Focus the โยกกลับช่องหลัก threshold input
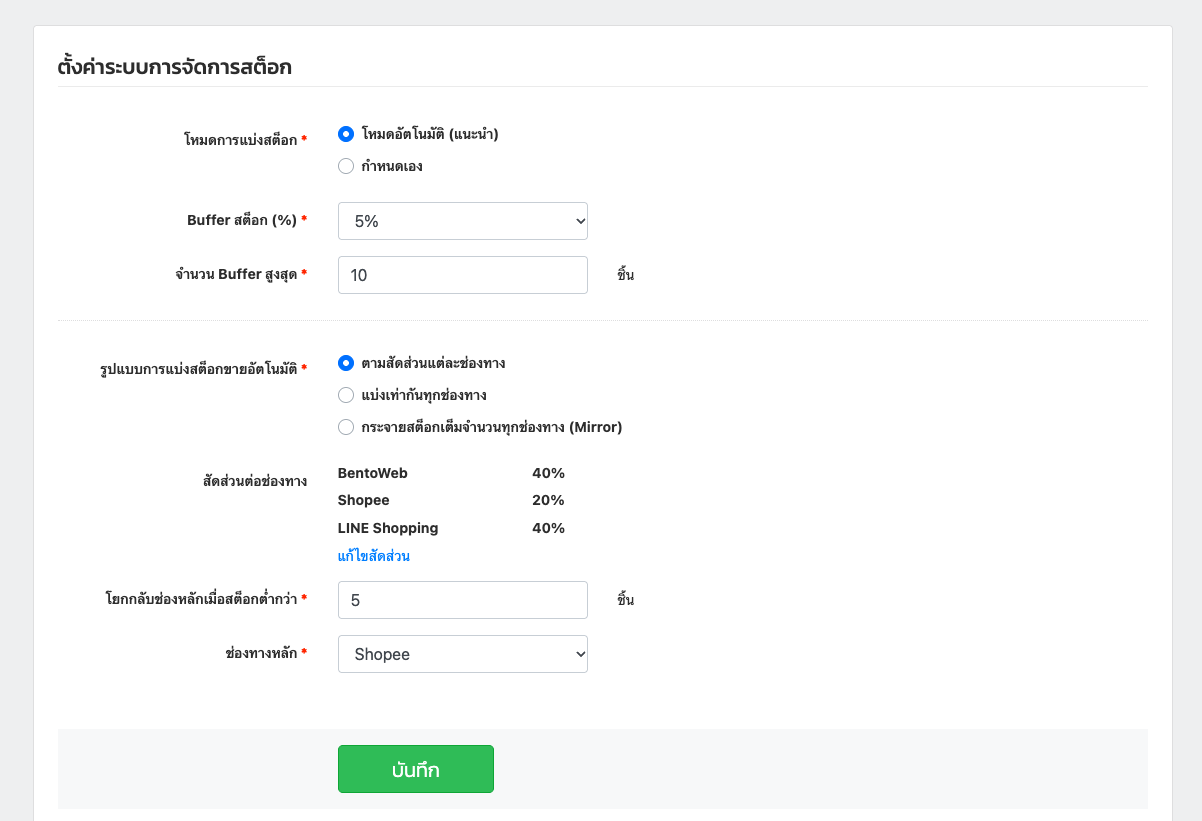The image size is (1202, 821). [463, 600]
